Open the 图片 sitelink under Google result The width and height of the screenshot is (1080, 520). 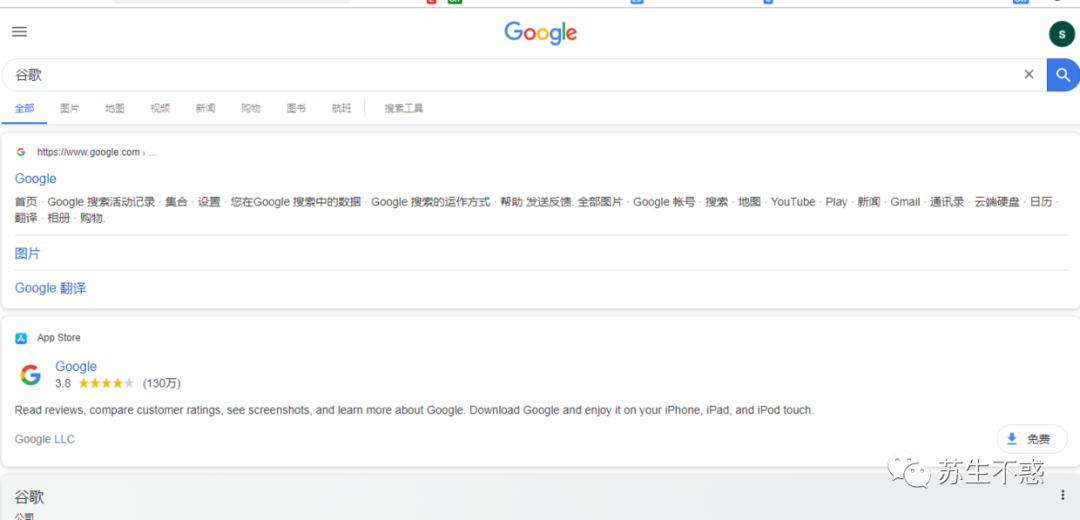28,253
